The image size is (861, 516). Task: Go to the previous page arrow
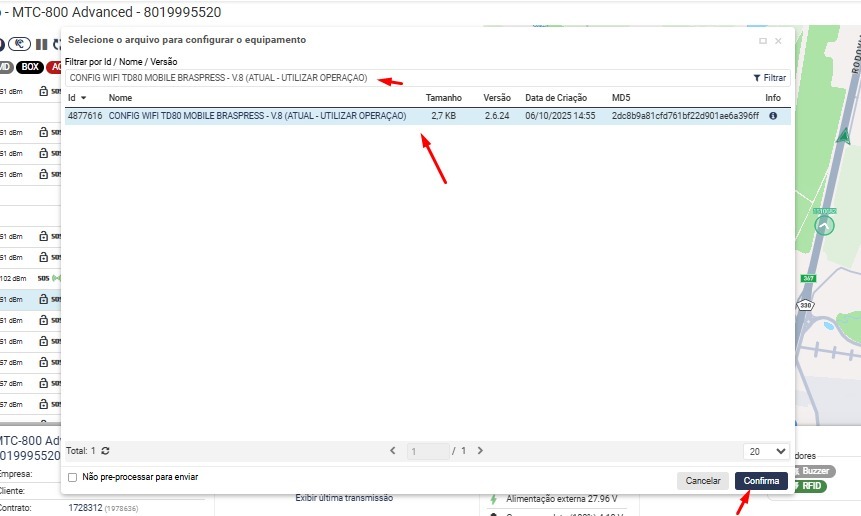[x=393, y=451]
